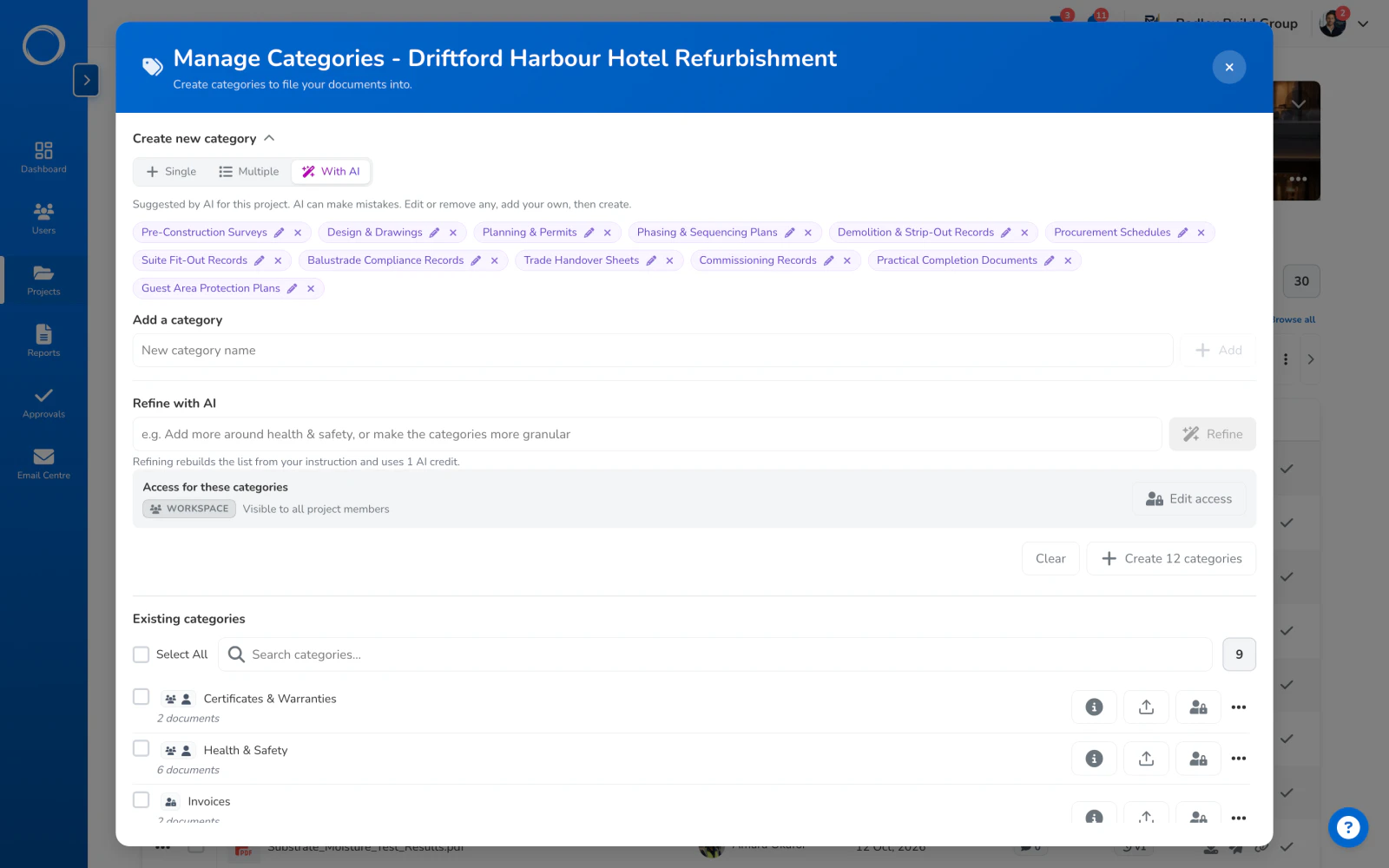The height and width of the screenshot is (868, 1389).
Task: Open the user profile dropdown
Action: 1363,23
